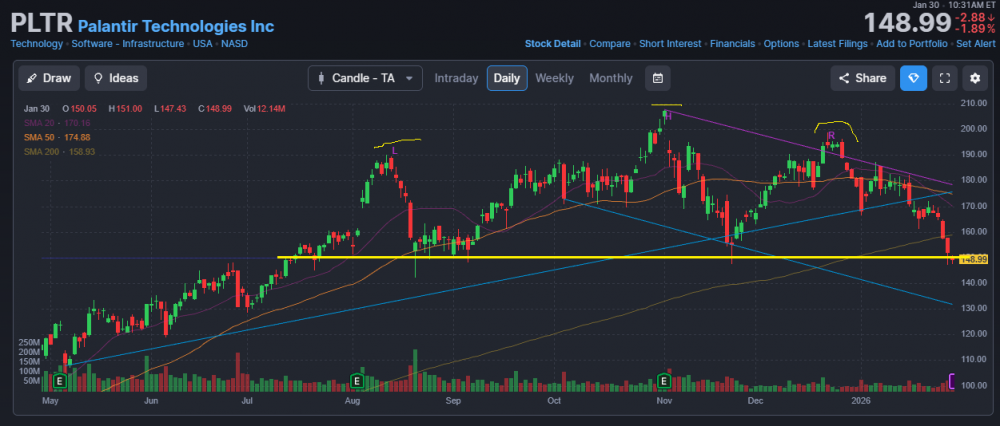Click the August earnings E marker
Screen dimensions: 1000x426
pos(357,381)
